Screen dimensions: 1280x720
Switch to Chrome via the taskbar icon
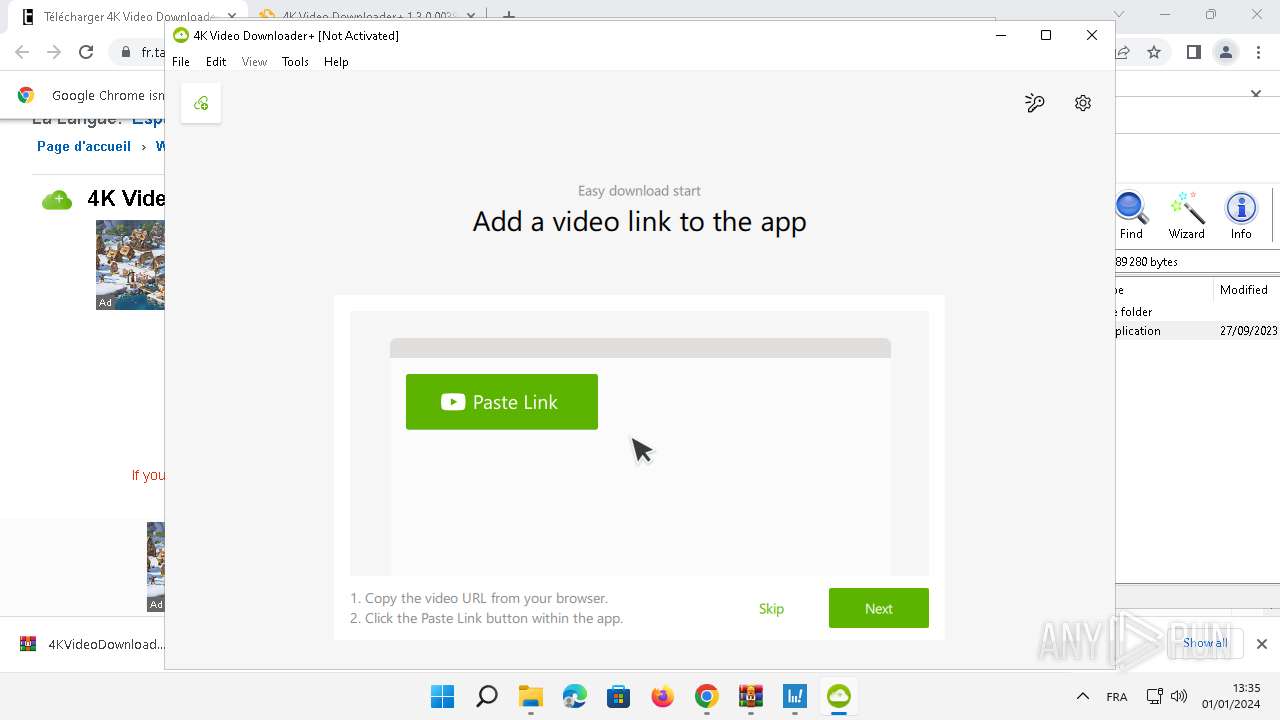[x=706, y=696]
